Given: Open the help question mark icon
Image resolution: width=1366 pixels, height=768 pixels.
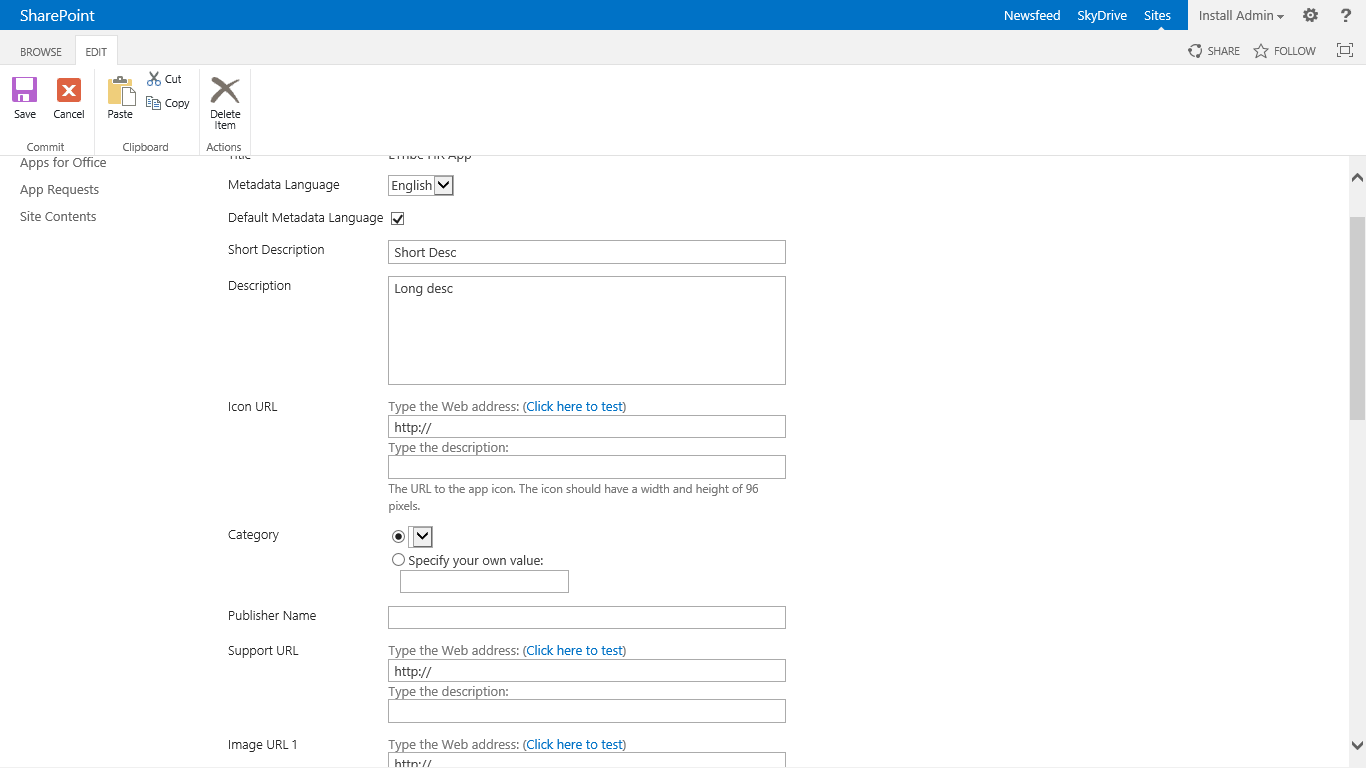Looking at the screenshot, I should 1346,15.
